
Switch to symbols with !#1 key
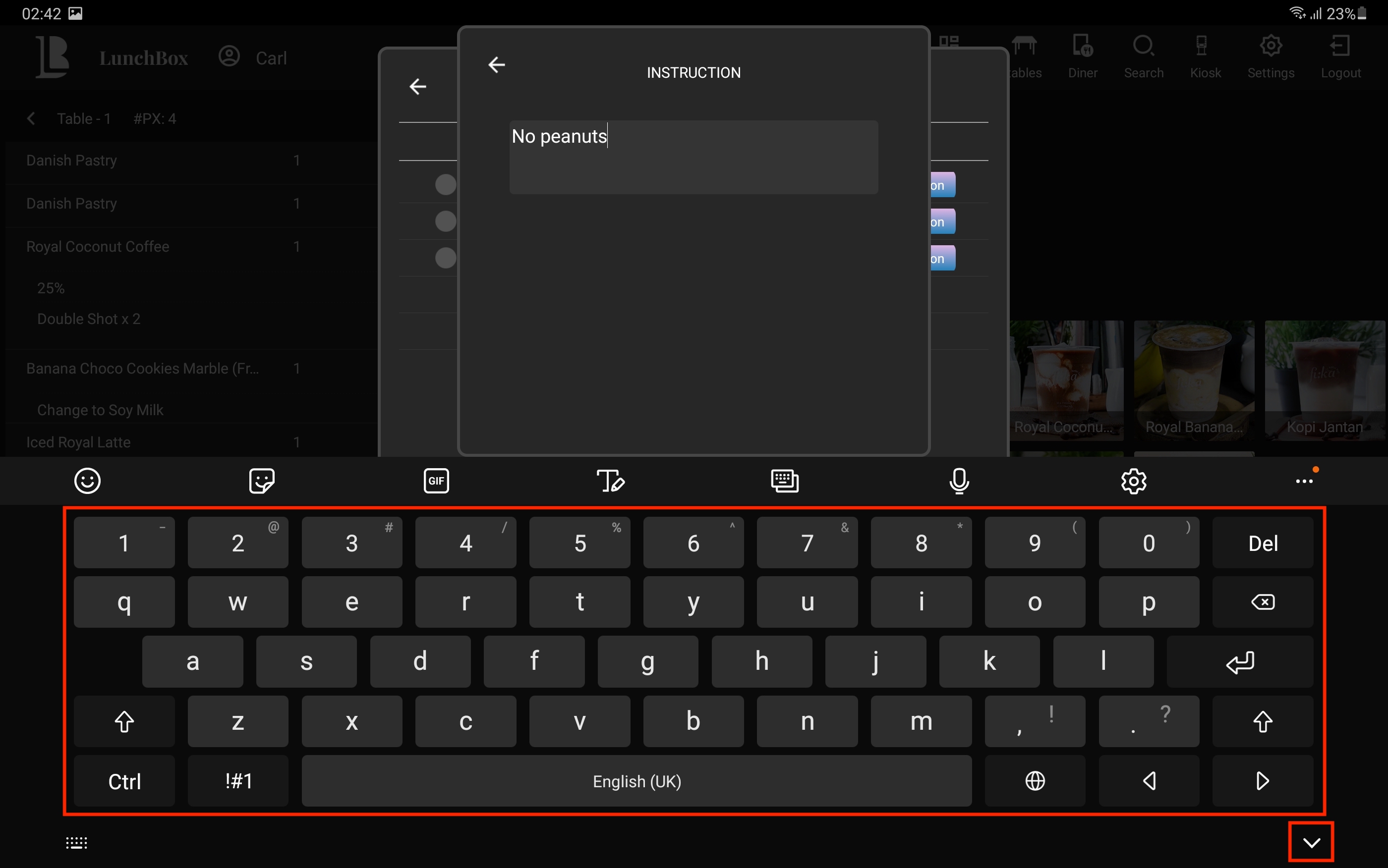pyautogui.click(x=238, y=781)
